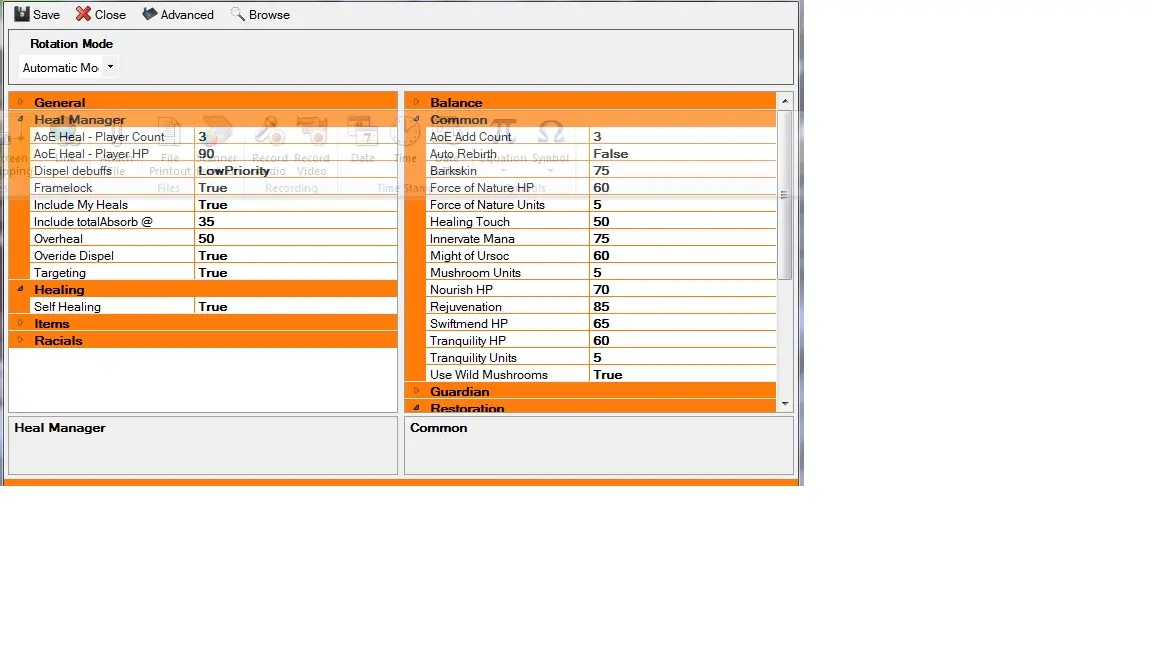
Task: Expand the Balance section
Action: [416, 102]
